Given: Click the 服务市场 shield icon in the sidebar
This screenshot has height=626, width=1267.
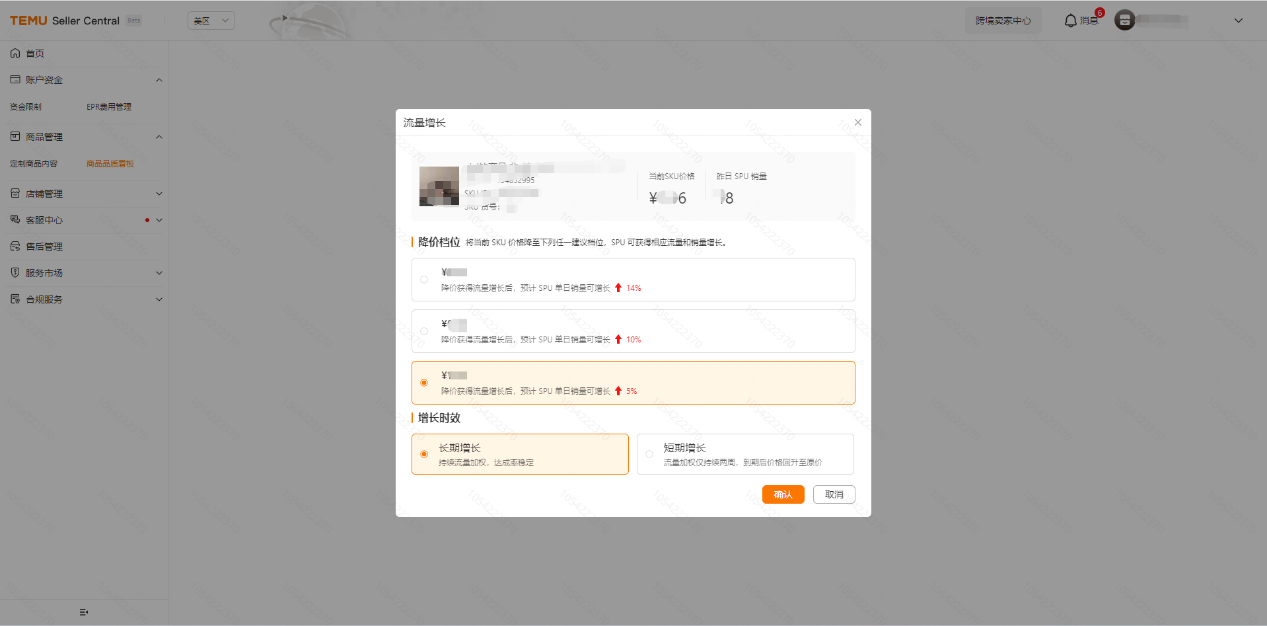Looking at the screenshot, I should tap(15, 273).
